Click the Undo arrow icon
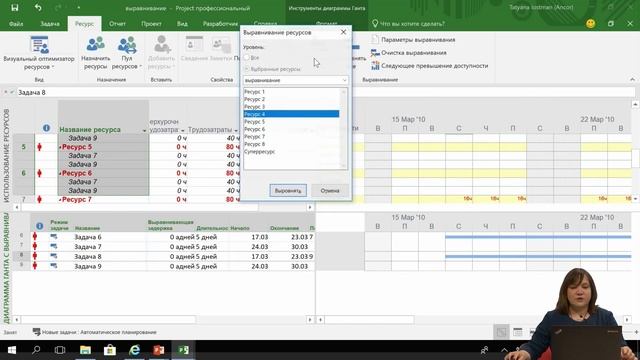The image size is (640, 360). point(38,7)
